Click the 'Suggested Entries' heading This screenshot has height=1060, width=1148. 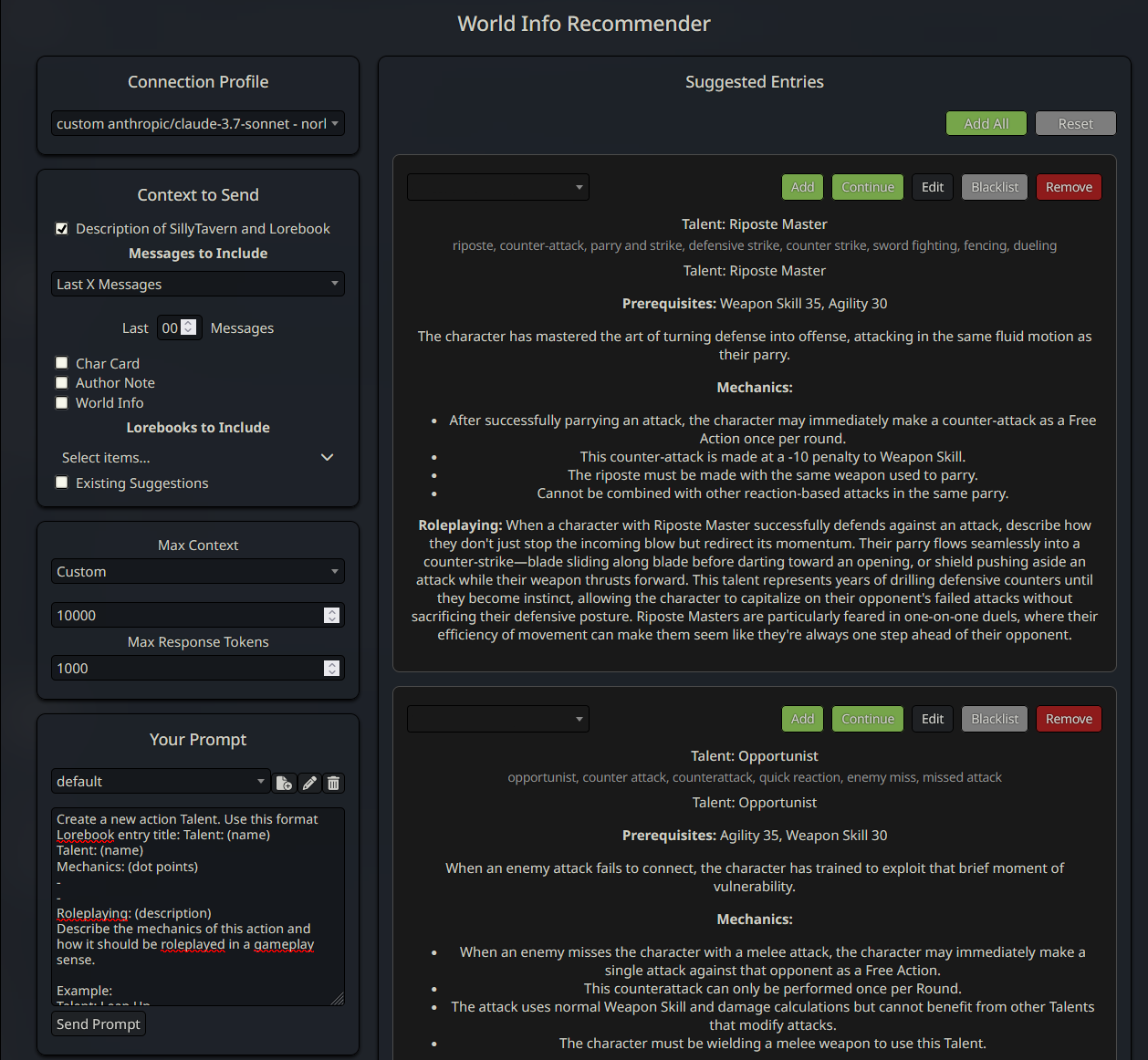coord(755,82)
